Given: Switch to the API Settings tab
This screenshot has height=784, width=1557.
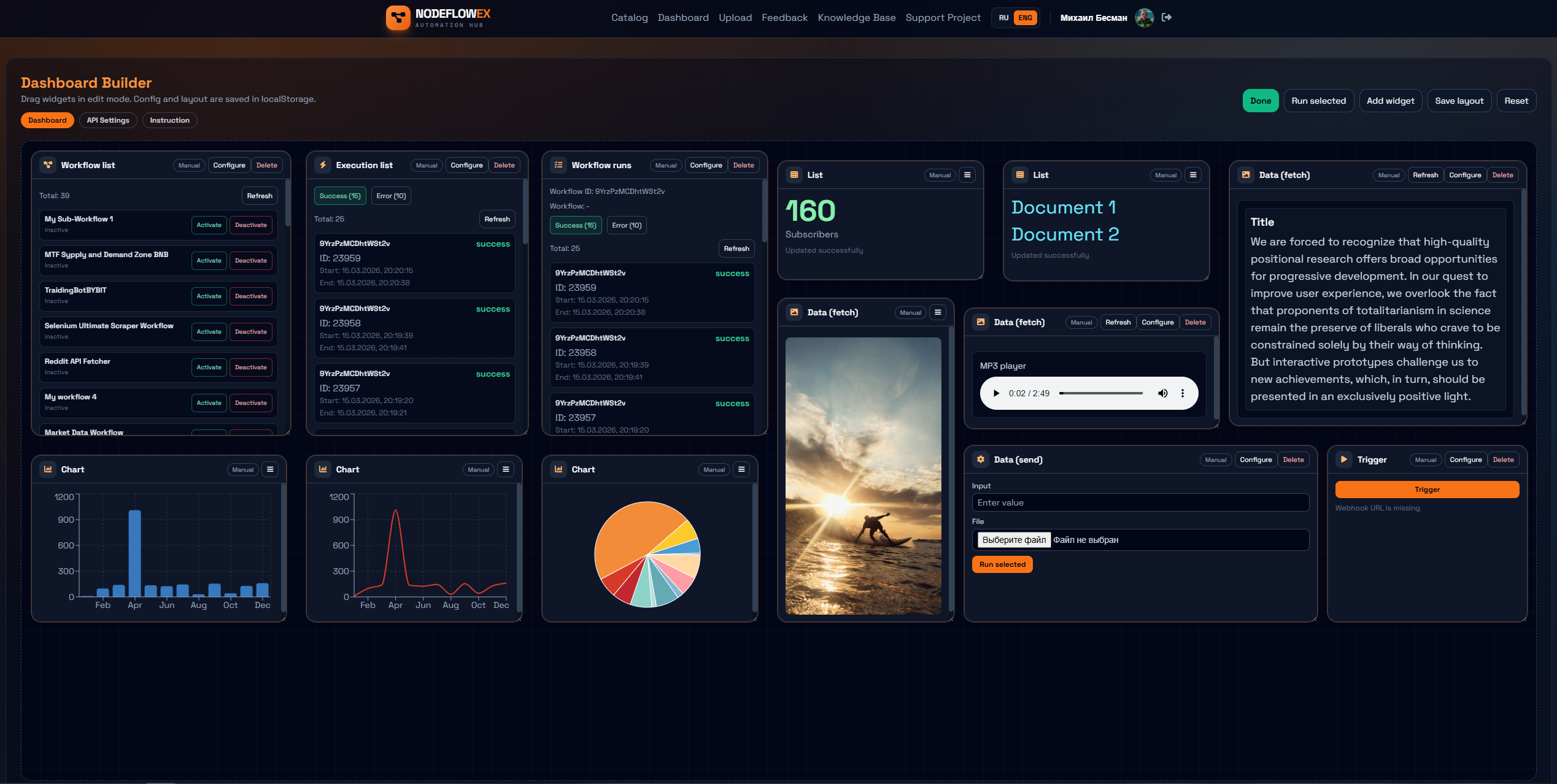Looking at the screenshot, I should (108, 120).
